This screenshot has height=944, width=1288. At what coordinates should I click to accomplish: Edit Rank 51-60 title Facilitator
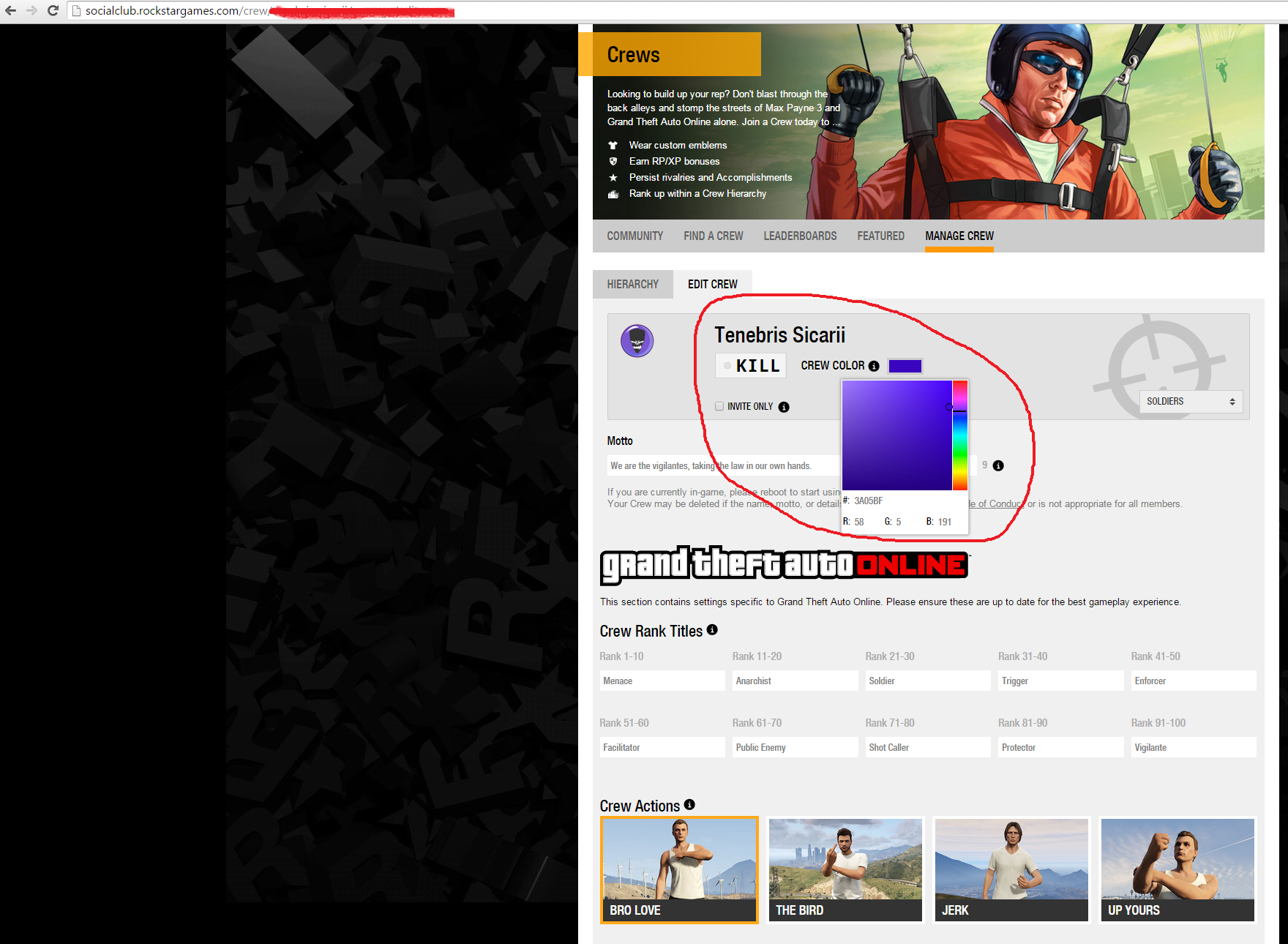coord(662,747)
